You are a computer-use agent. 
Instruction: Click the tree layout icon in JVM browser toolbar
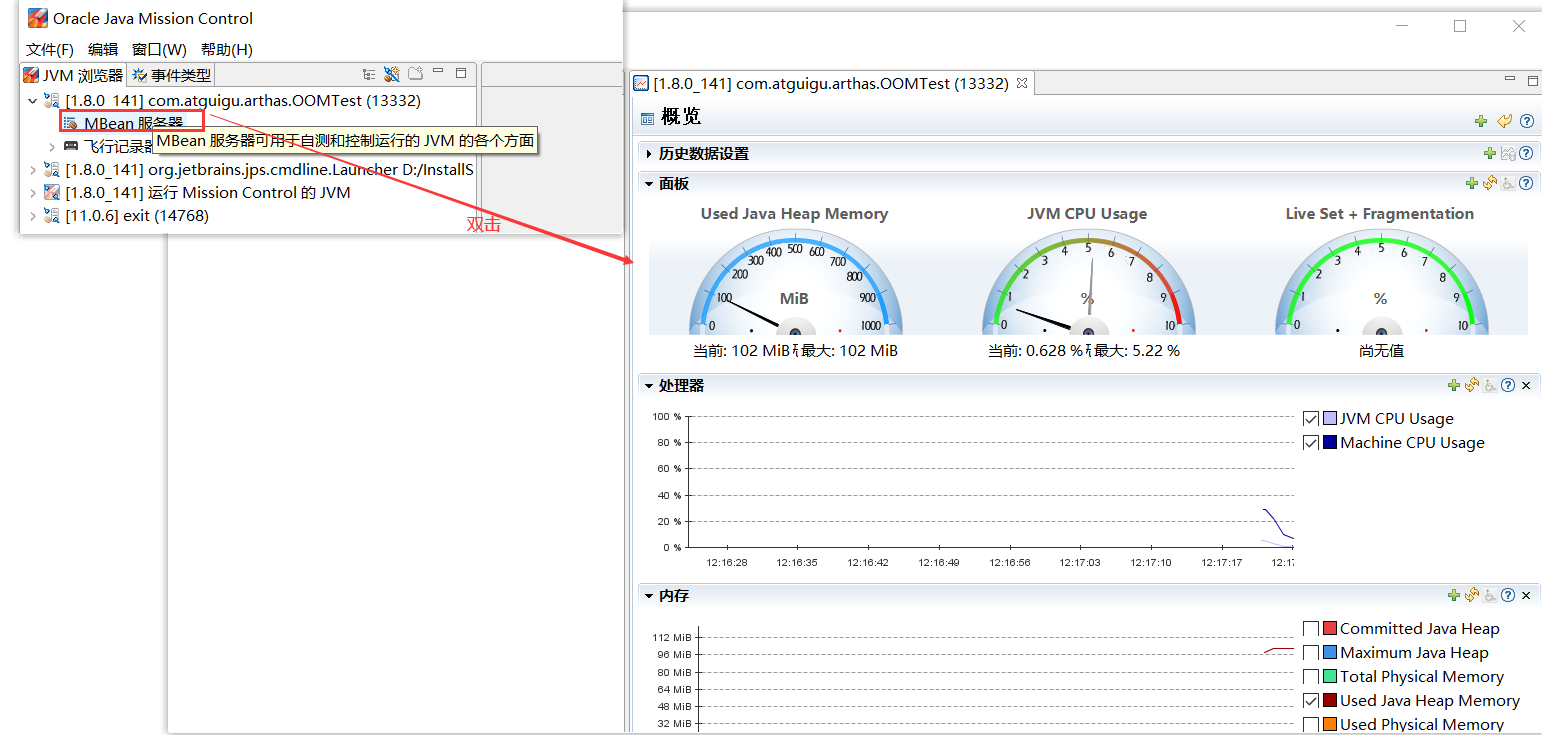pyautogui.click(x=369, y=74)
